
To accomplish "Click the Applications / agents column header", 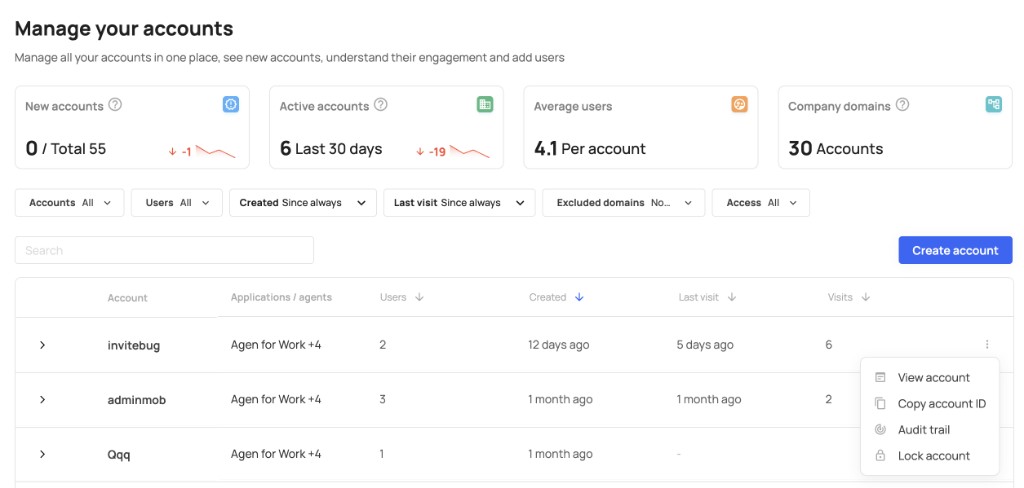I will pyautogui.click(x=281, y=297).
